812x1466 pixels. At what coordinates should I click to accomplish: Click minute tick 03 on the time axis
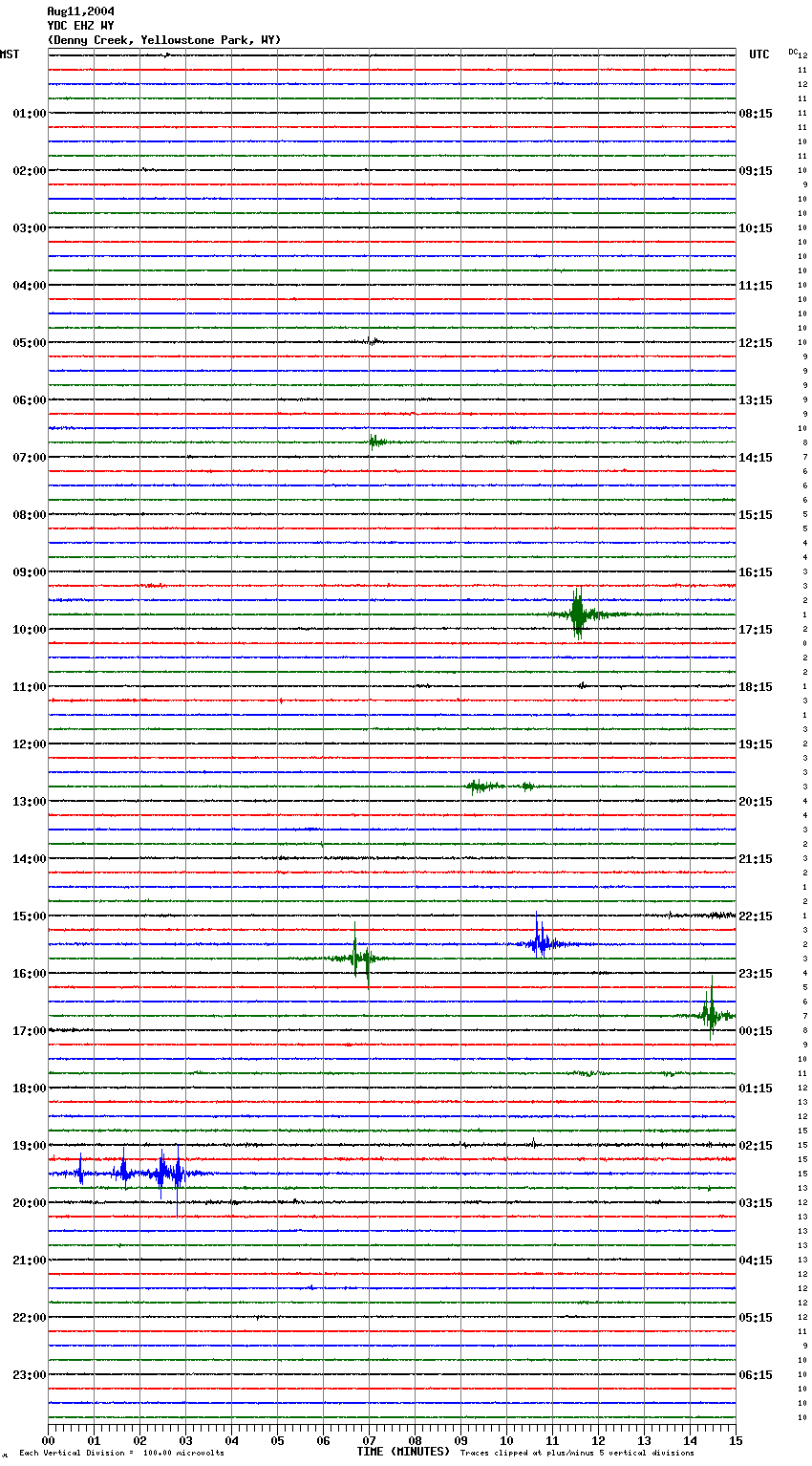click(185, 1440)
